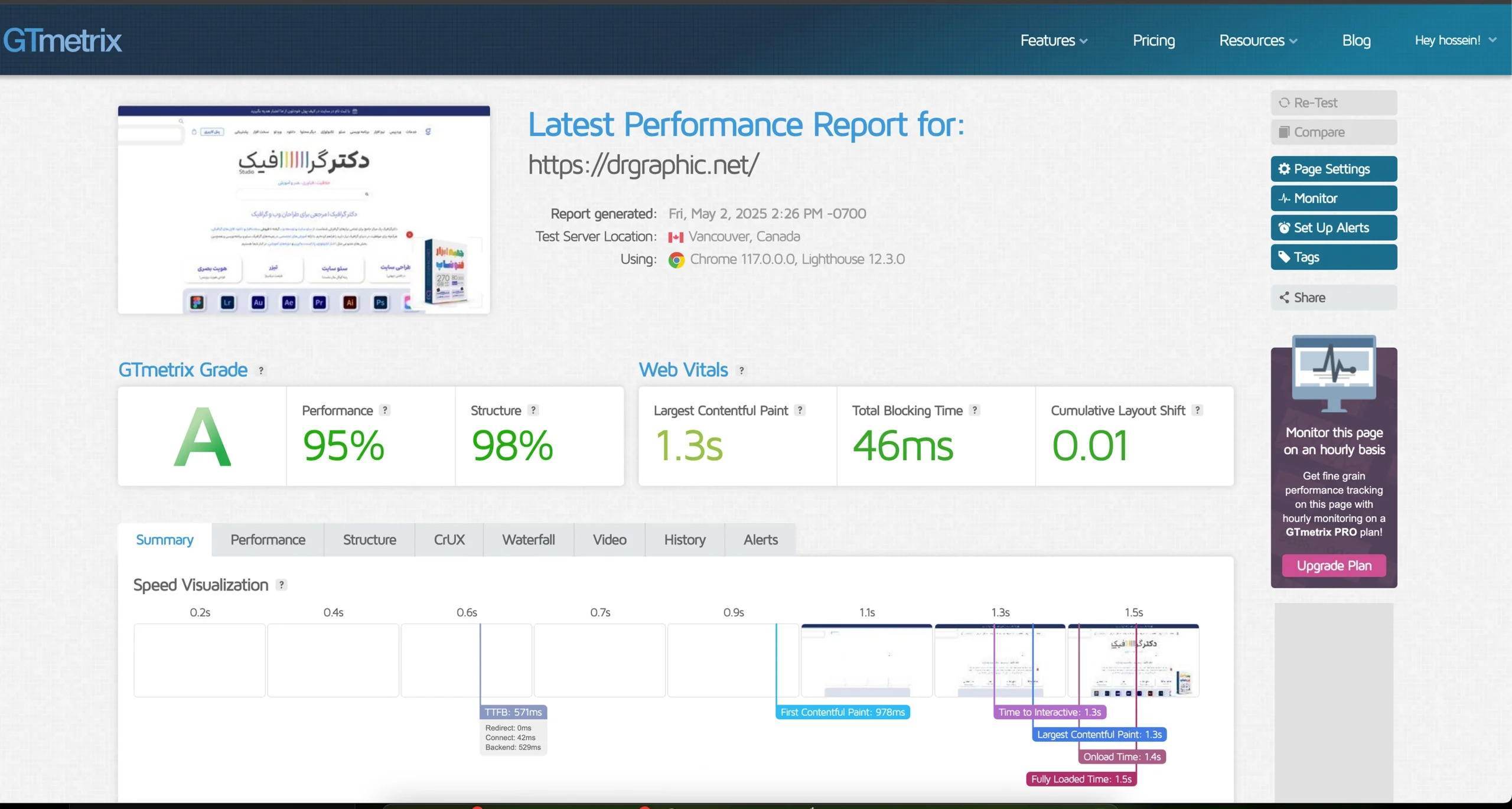Click help icon next to Web Vitals
1512x809 pixels.
pyautogui.click(x=741, y=370)
